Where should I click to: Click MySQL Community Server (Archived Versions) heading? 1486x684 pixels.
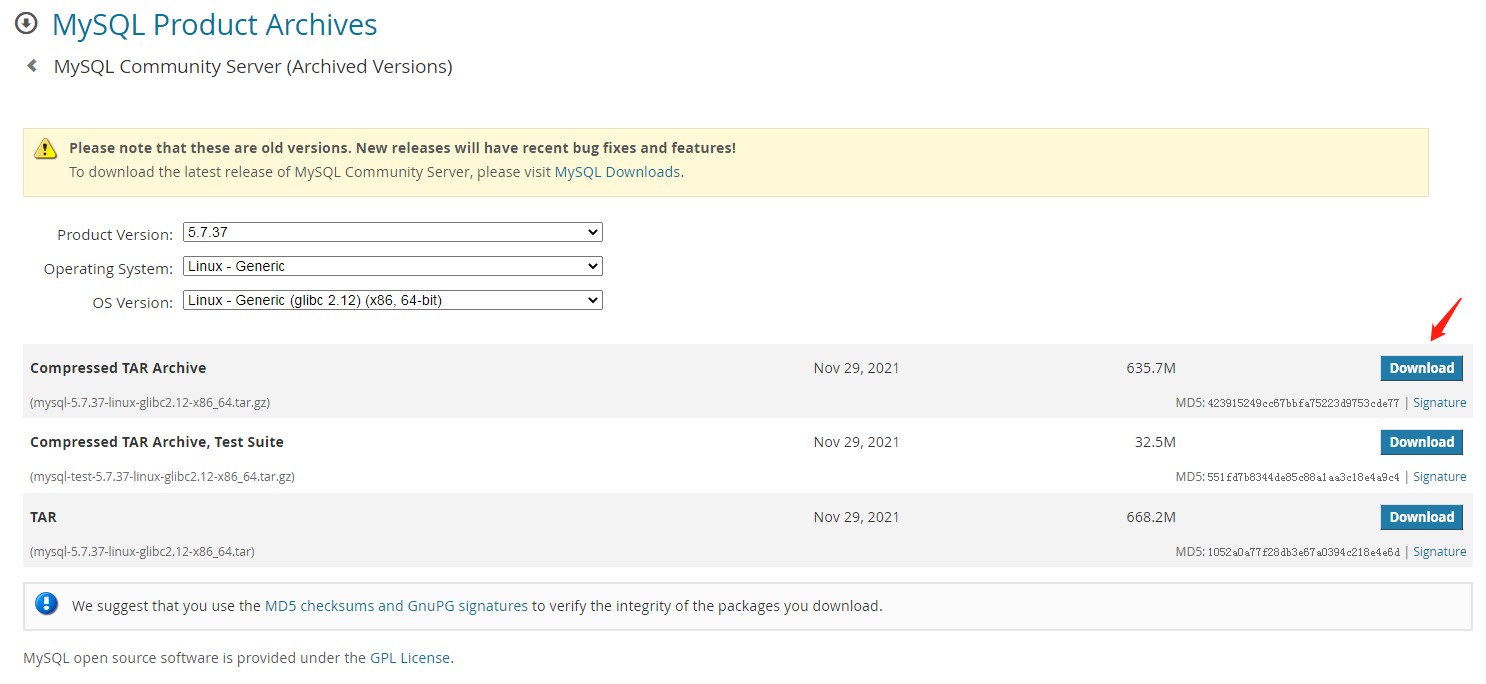[253, 67]
